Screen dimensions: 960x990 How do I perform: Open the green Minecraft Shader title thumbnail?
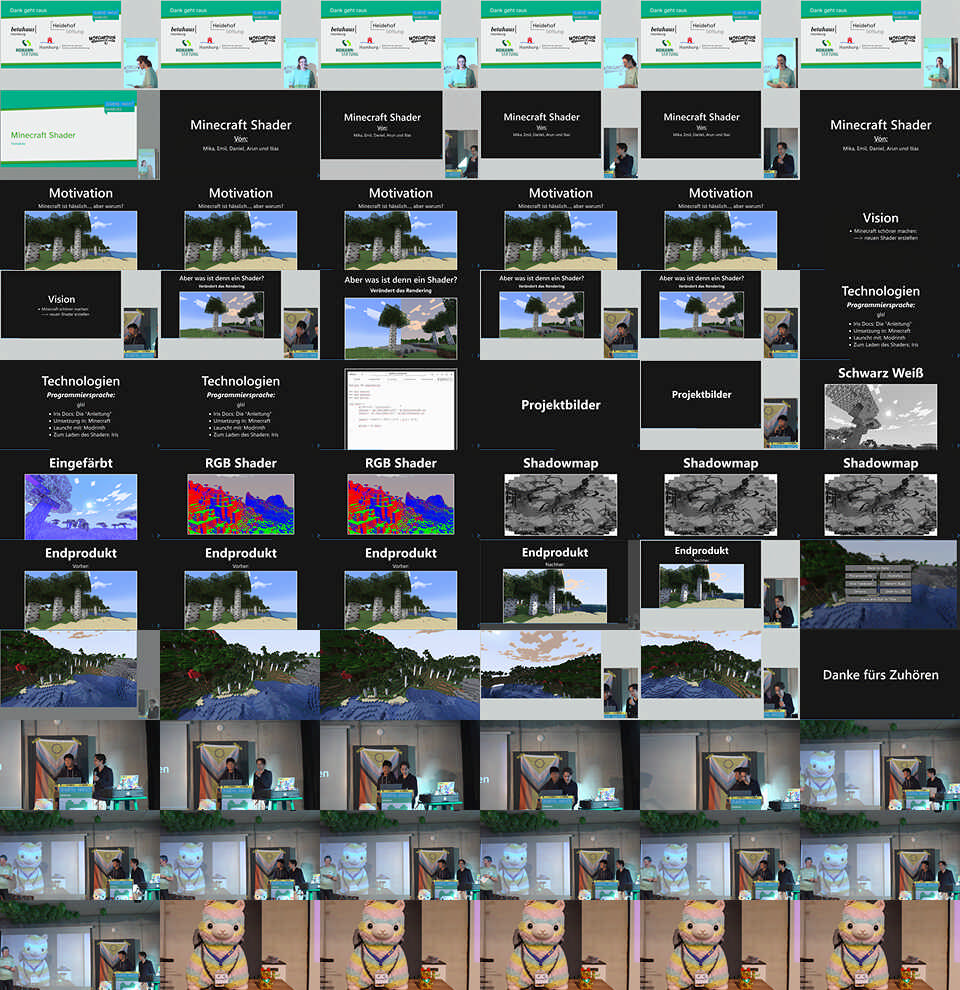tap(79, 134)
